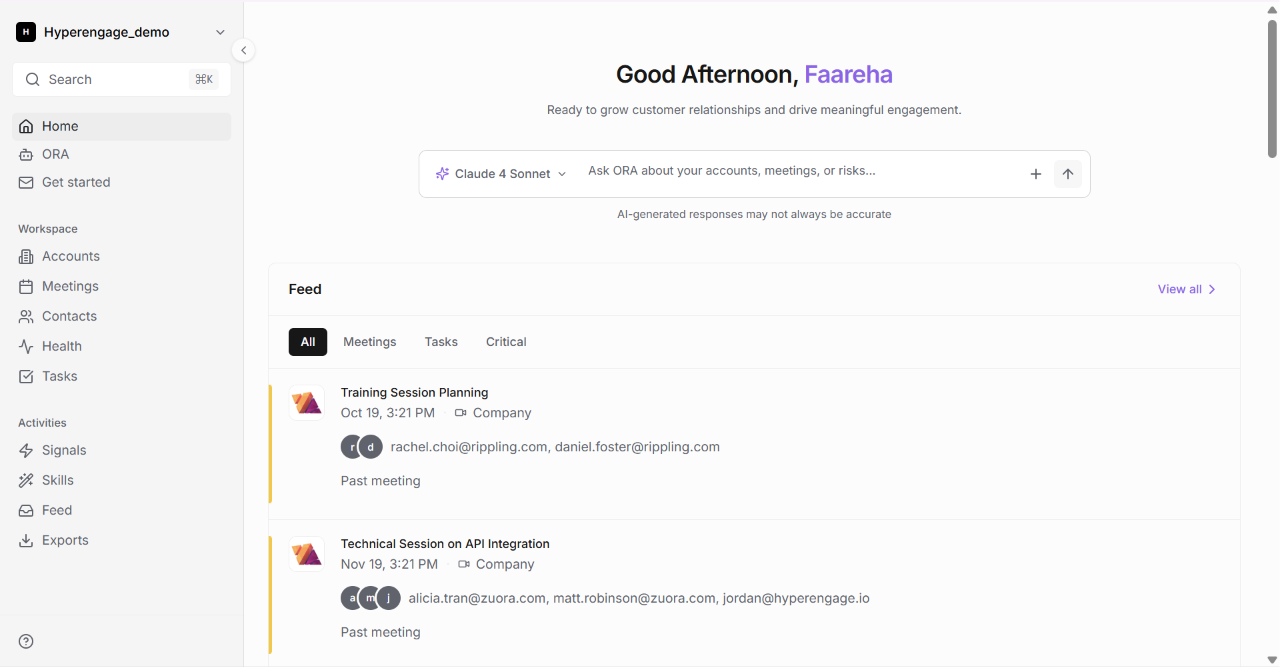This screenshot has width=1280, height=667.
Task: Expand the Claude 4 Sonnet model dropdown
Action: point(501,174)
